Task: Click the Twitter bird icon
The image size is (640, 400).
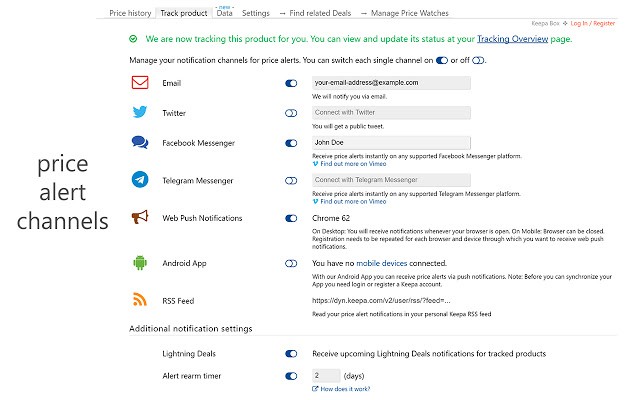Action: coord(141,113)
